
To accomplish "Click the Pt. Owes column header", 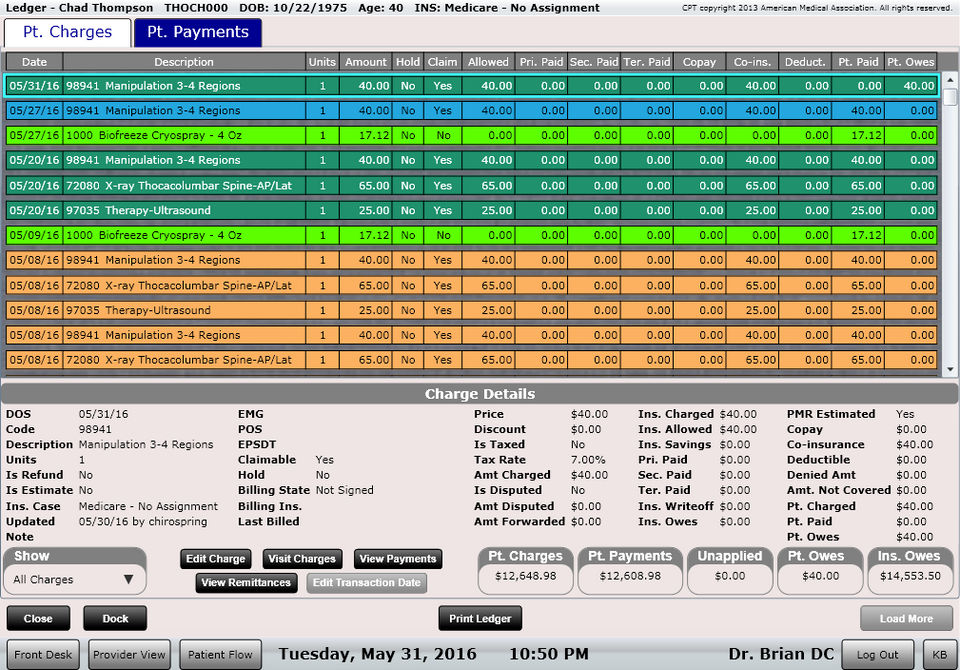I will click(x=910, y=62).
